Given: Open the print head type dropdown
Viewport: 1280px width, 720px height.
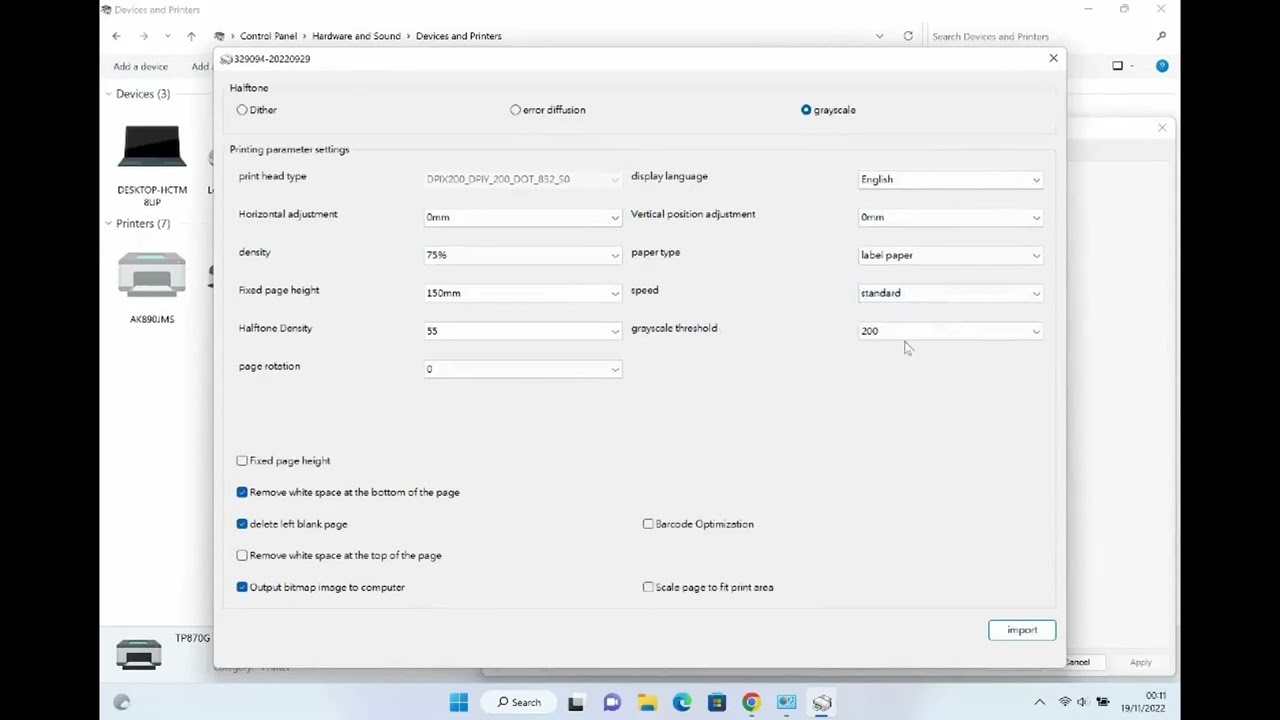Looking at the screenshot, I should [523, 179].
